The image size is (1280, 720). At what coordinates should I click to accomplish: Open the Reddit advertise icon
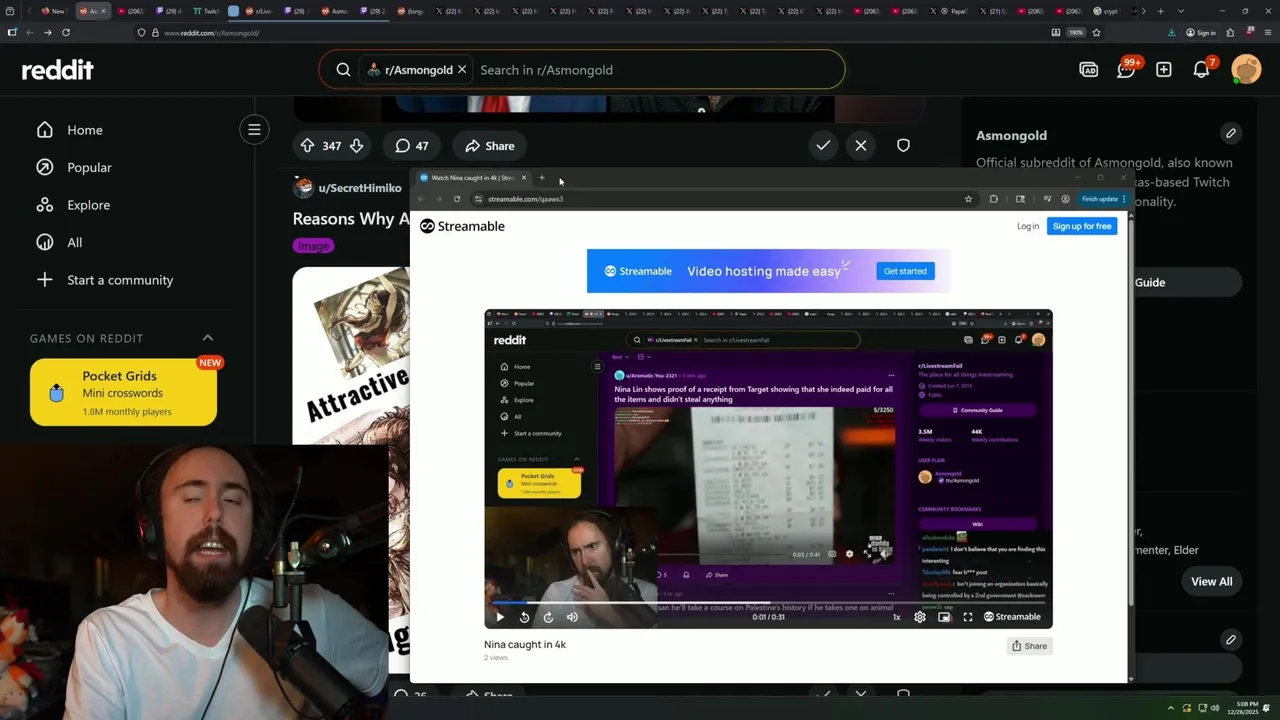point(1089,69)
